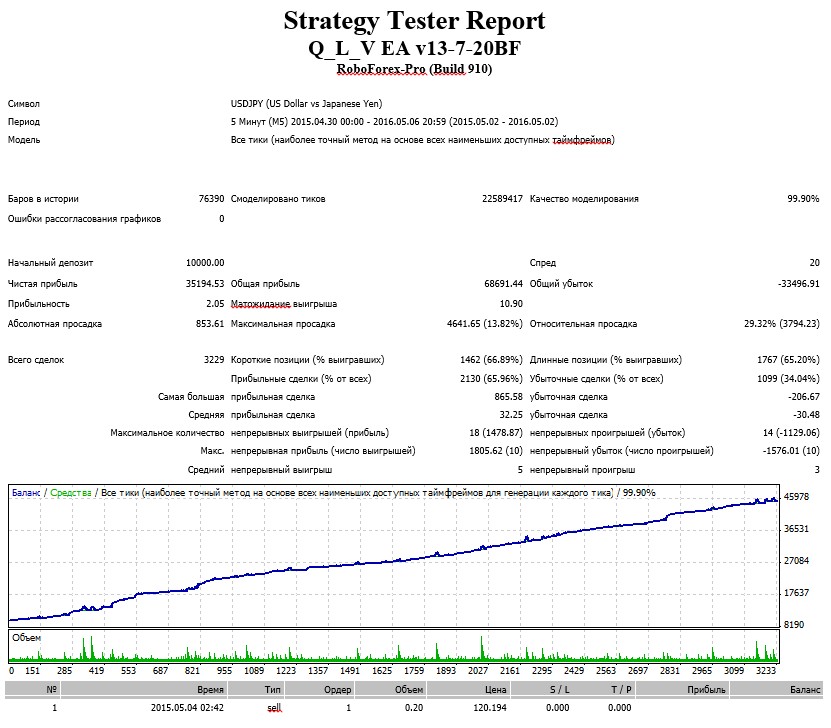This screenshot has height=728, width=831.
Task: Click the sell type cell
Action: (x=274, y=708)
